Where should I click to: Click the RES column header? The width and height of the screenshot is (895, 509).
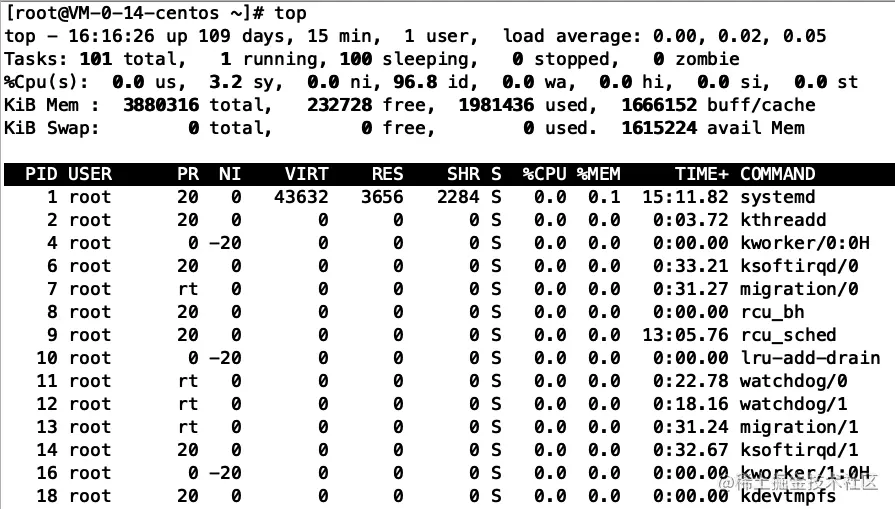coord(388,174)
